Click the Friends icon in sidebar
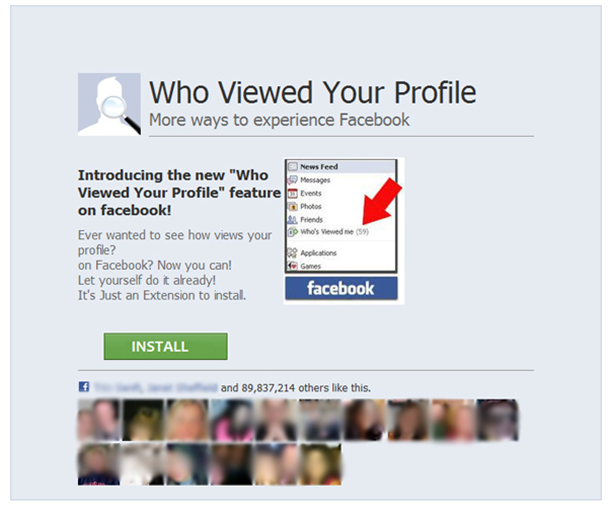The image size is (612, 514). pos(292,220)
